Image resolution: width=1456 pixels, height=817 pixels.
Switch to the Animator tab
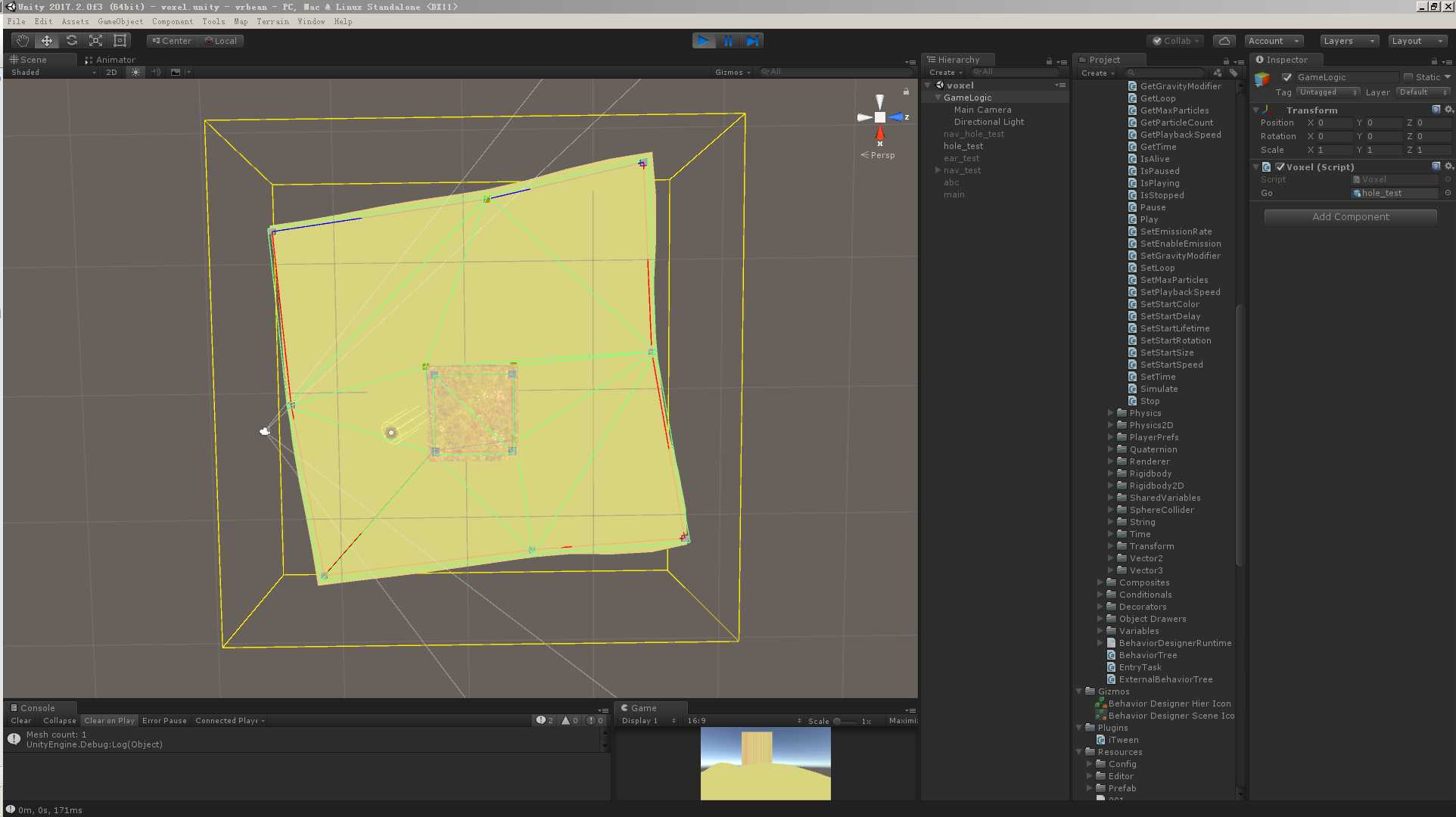[x=110, y=60]
